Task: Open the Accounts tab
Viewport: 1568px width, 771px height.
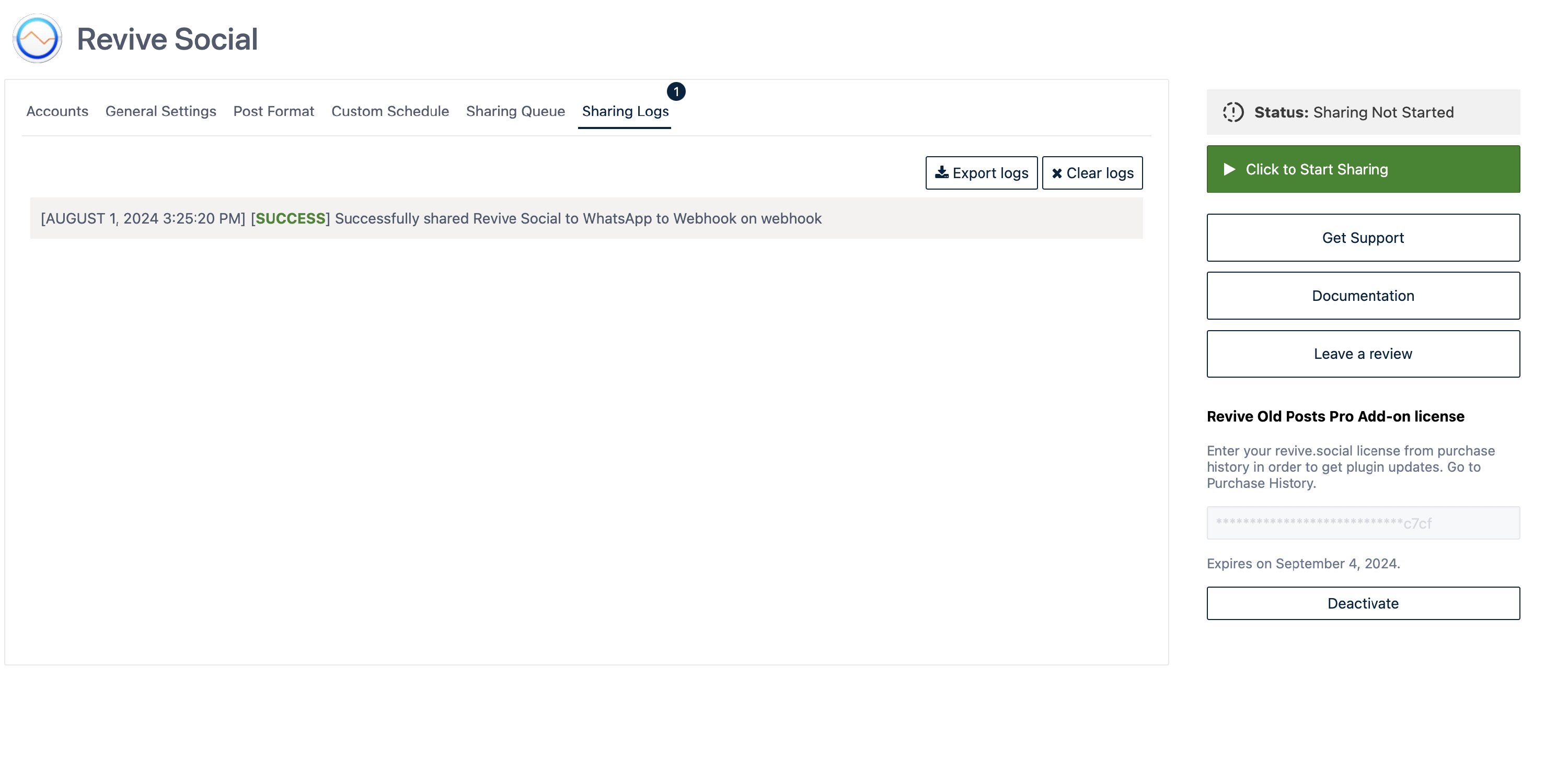Action: pyautogui.click(x=57, y=111)
